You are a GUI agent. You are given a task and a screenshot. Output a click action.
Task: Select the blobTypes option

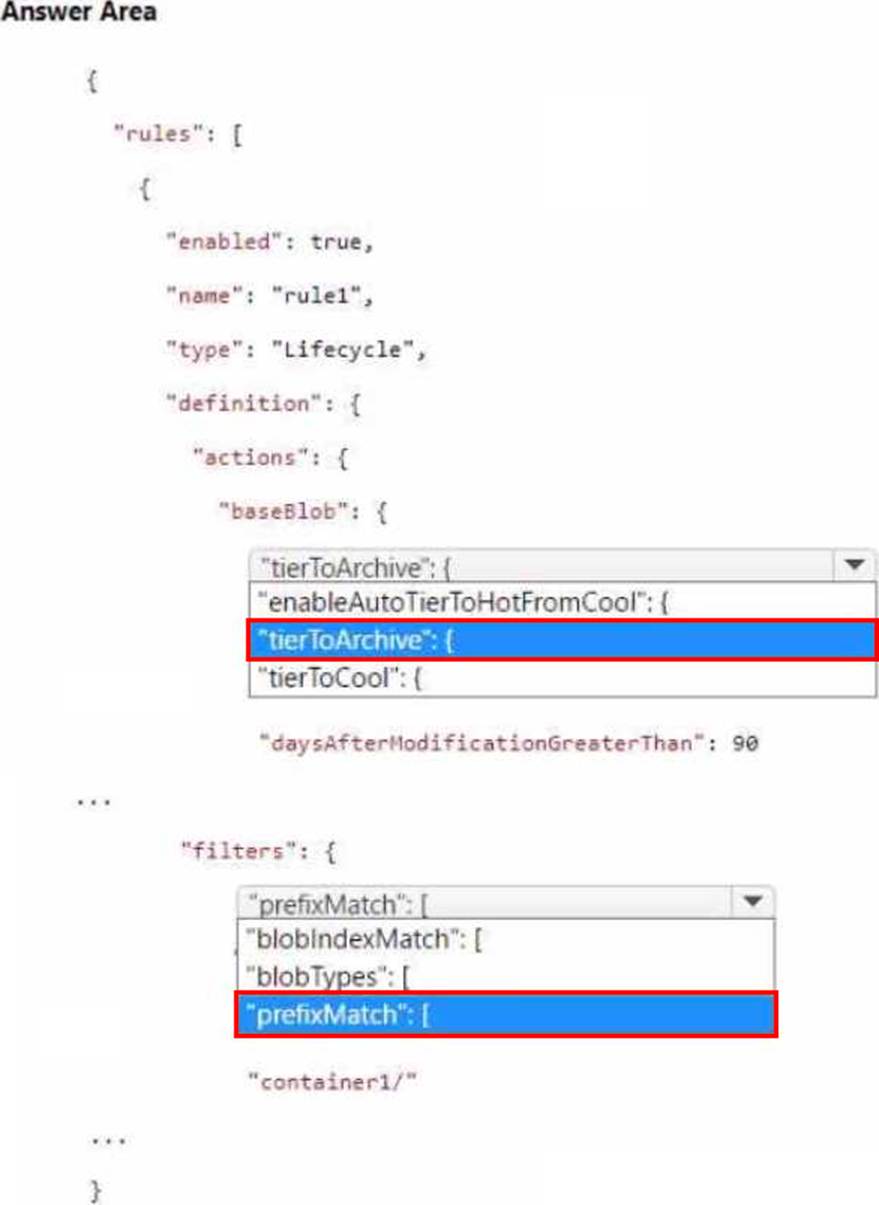pos(505,975)
